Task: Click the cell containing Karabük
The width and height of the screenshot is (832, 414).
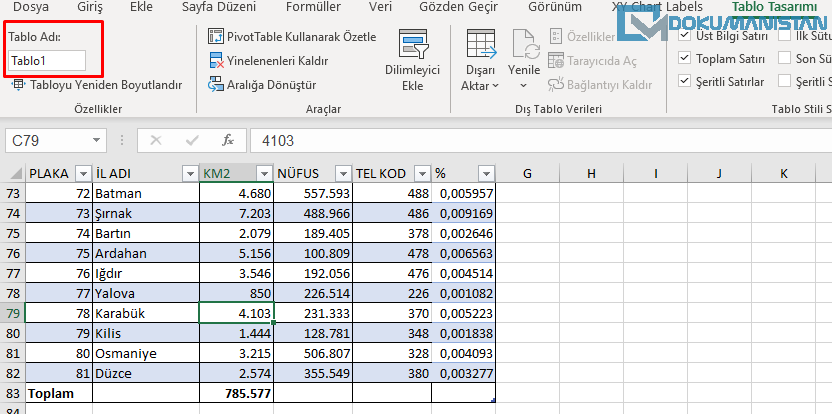Action: click(x=146, y=314)
